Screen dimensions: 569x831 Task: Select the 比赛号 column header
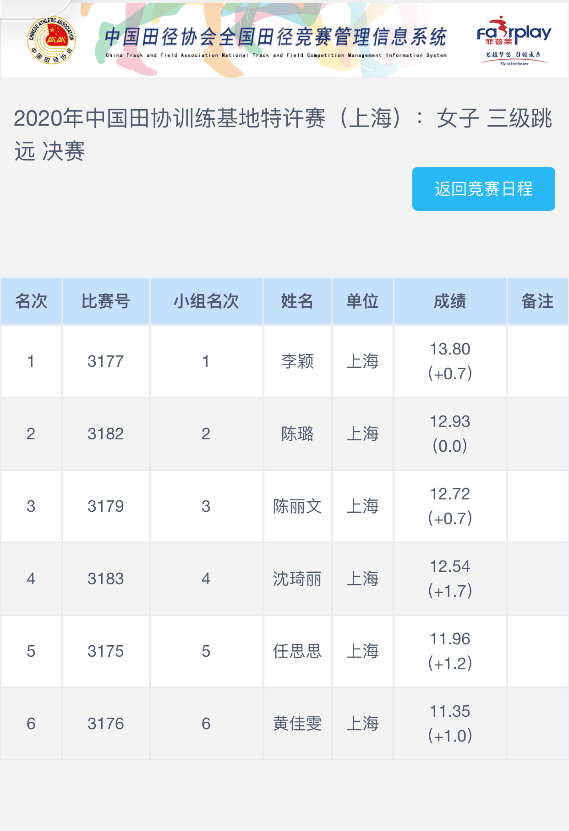click(x=105, y=301)
